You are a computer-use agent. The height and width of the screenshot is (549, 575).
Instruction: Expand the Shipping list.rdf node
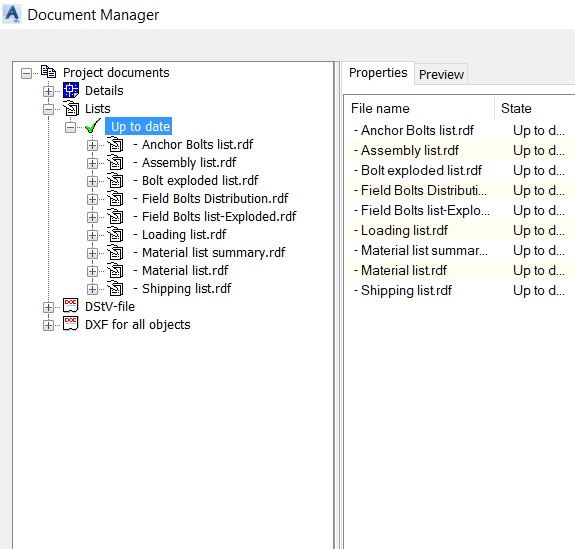coord(92,289)
